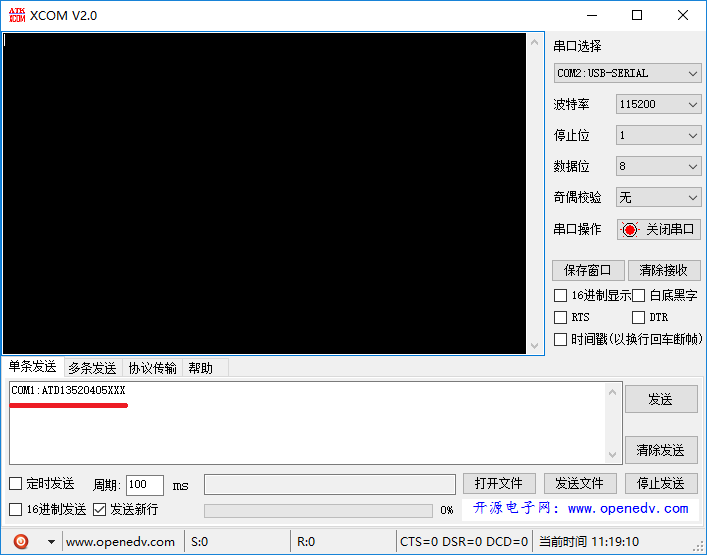Click the scroll down arrow of receive area
Image resolution: width=707 pixels, height=555 pixels.
[535, 346]
